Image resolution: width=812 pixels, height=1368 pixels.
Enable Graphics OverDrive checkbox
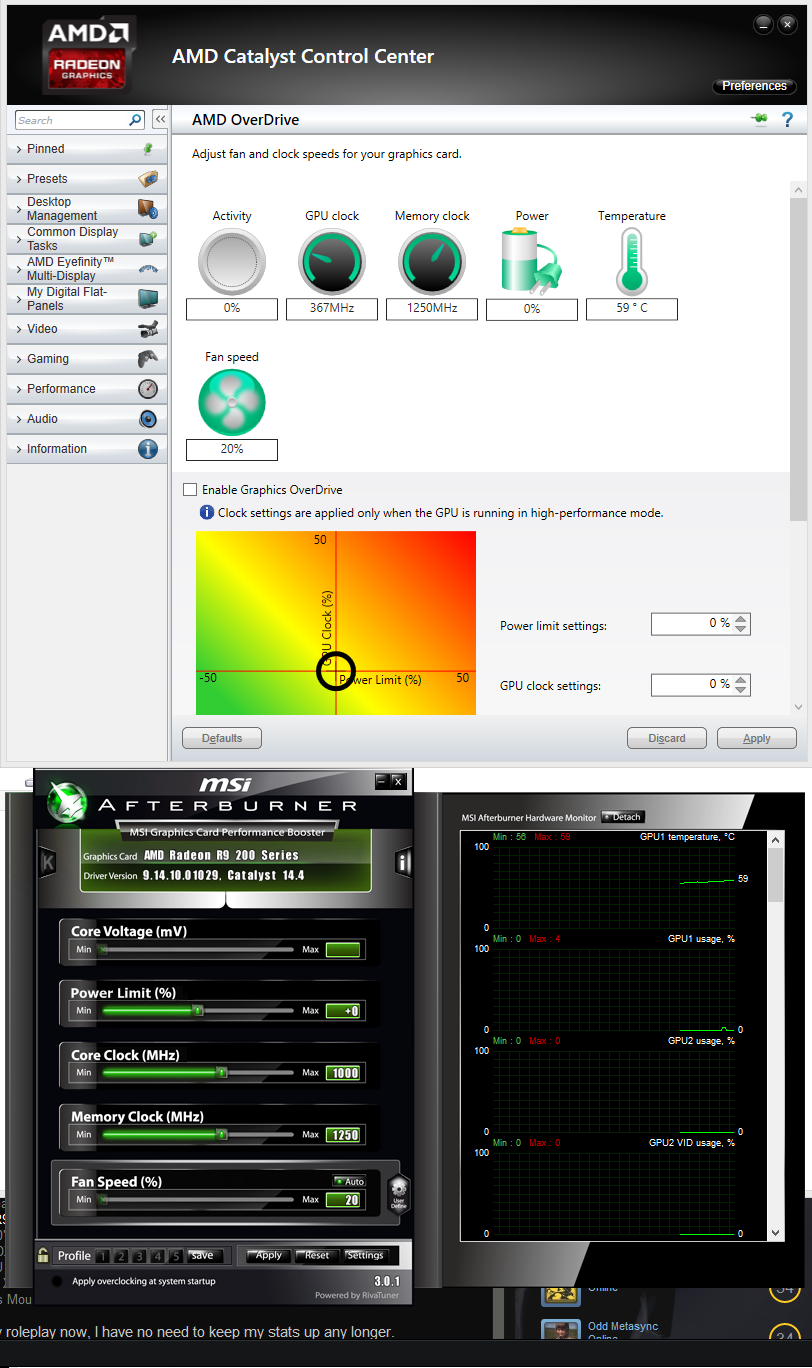click(x=190, y=490)
